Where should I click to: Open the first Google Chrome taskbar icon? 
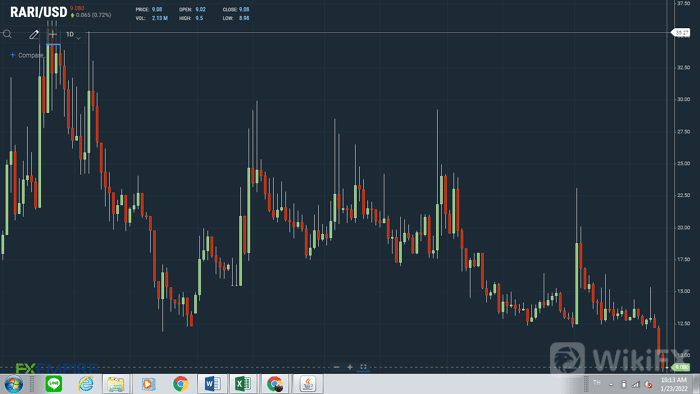[180, 384]
